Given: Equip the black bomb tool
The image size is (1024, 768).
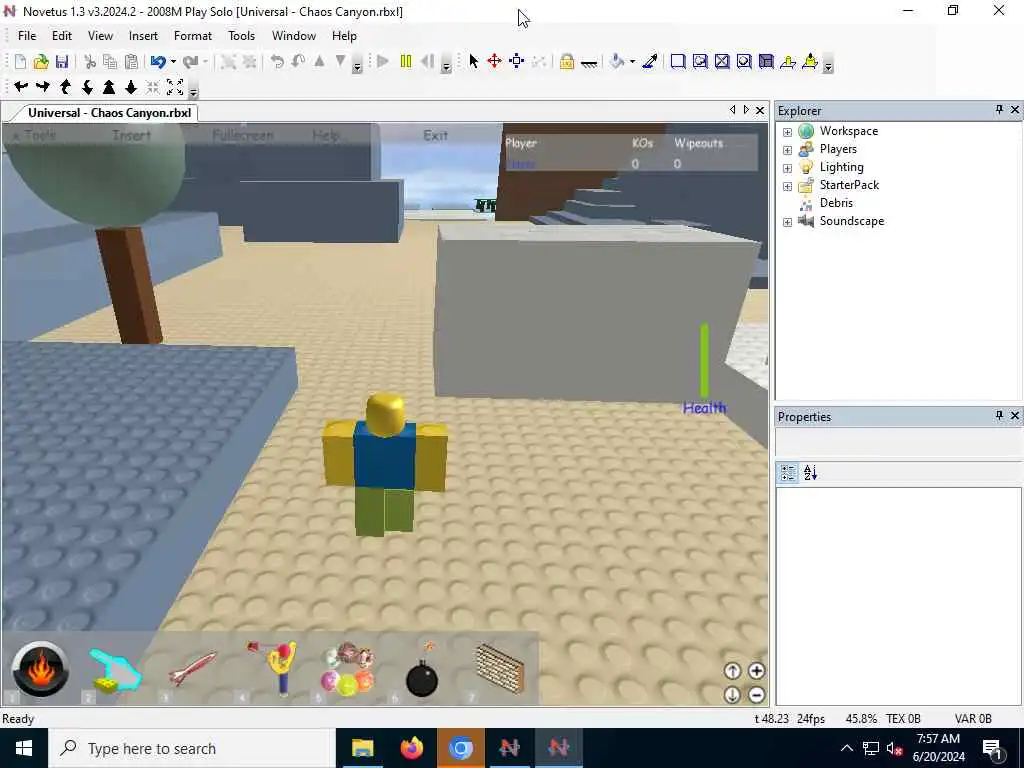Looking at the screenshot, I should pos(422,671).
